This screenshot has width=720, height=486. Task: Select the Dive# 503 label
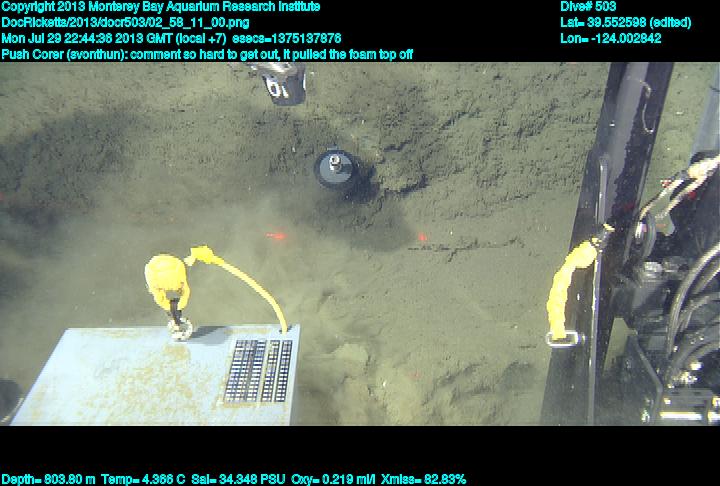click(588, 7)
